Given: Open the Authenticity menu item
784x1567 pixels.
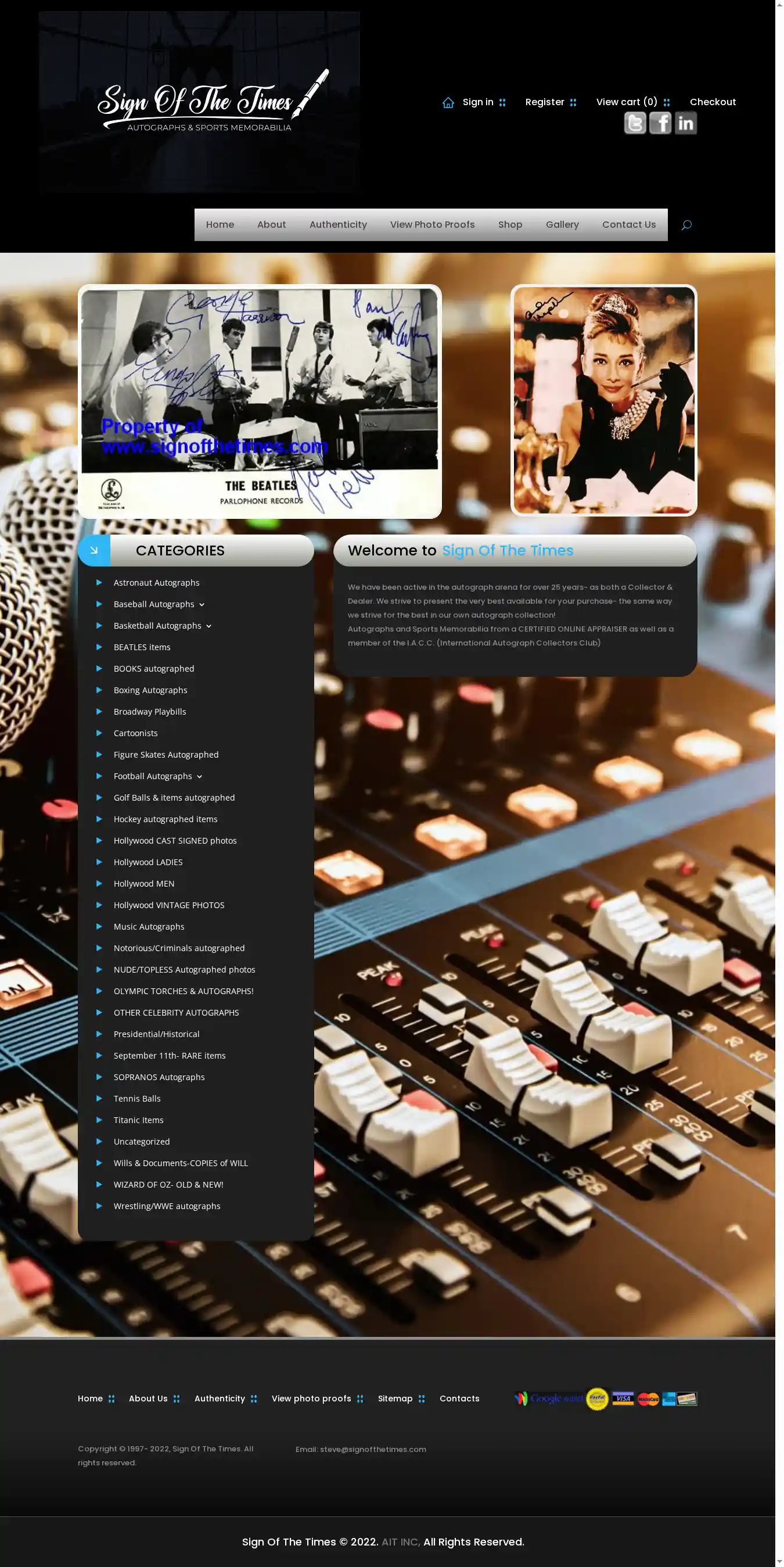Looking at the screenshot, I should tap(337, 225).
